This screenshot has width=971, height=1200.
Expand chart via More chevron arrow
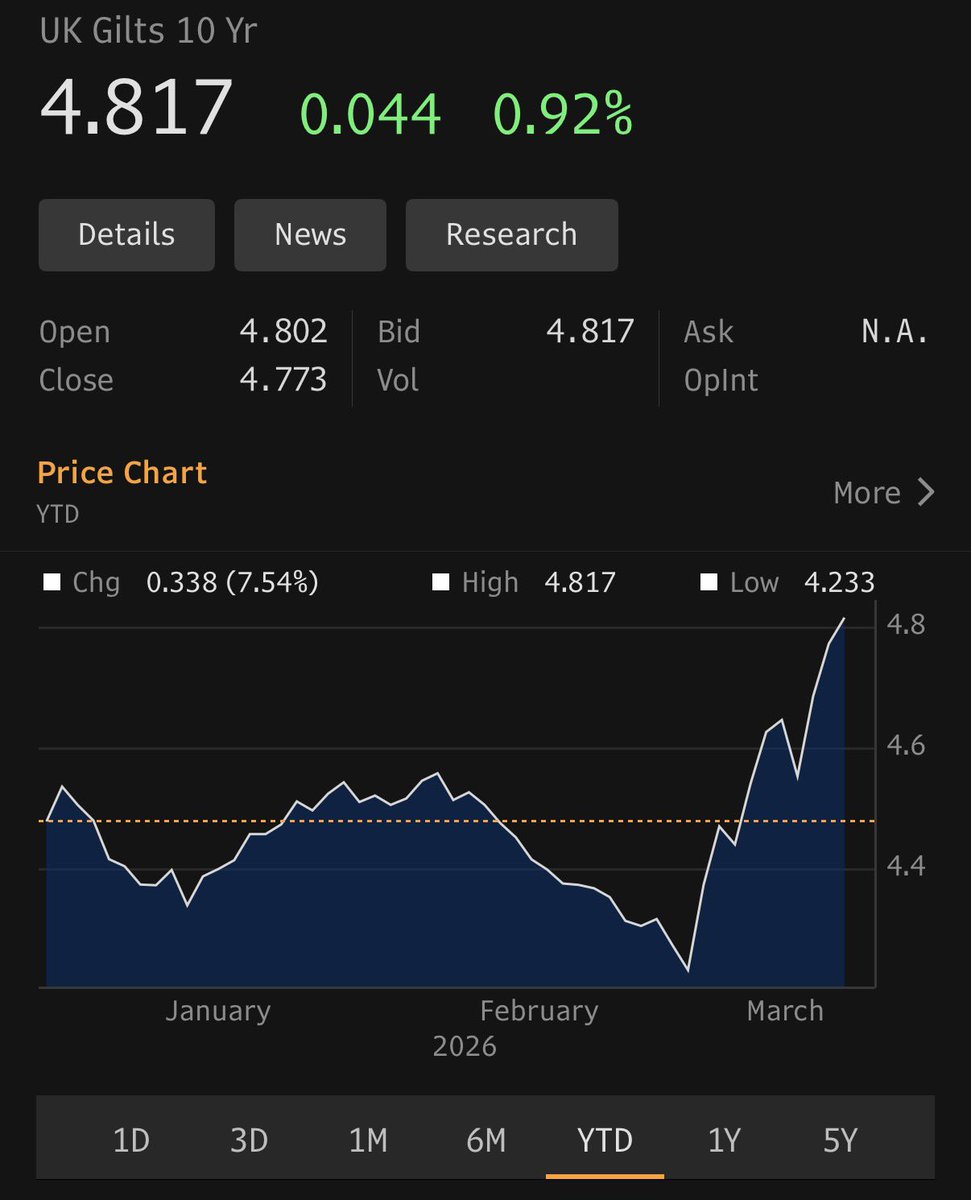click(x=926, y=492)
